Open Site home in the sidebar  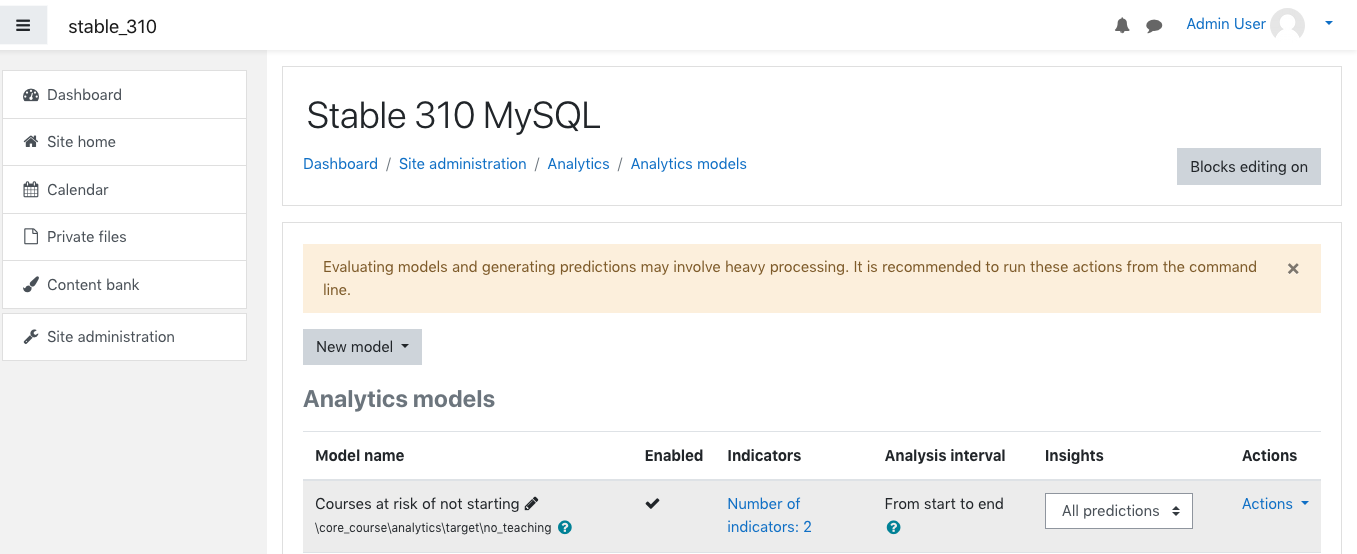[x=125, y=142]
